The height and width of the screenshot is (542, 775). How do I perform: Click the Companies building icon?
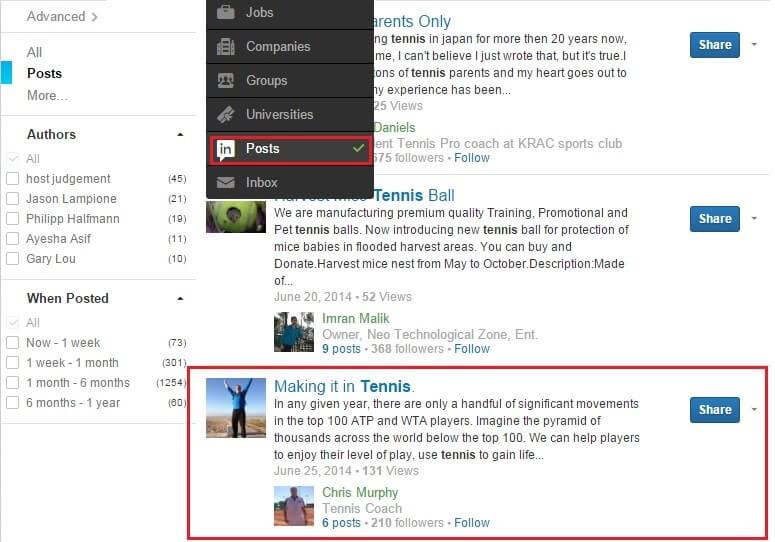click(226, 47)
